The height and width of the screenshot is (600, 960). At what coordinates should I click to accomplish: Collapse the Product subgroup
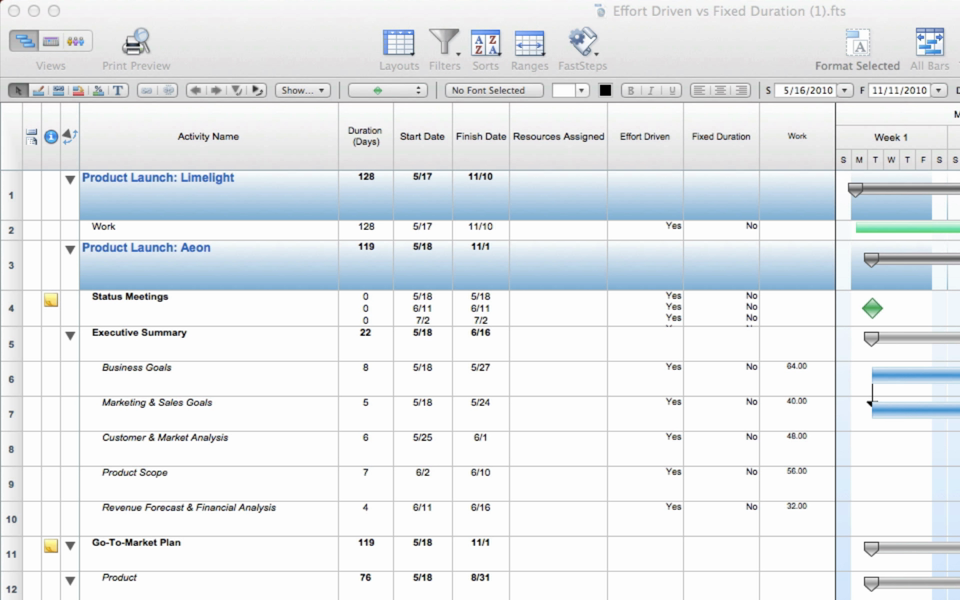(70, 581)
